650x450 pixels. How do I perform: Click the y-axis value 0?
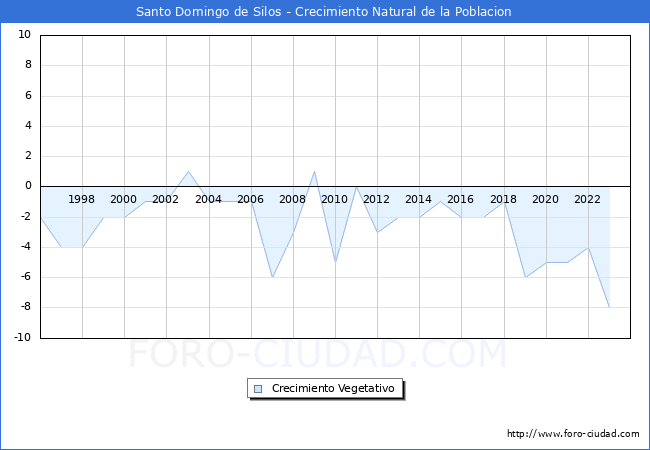coord(28,186)
